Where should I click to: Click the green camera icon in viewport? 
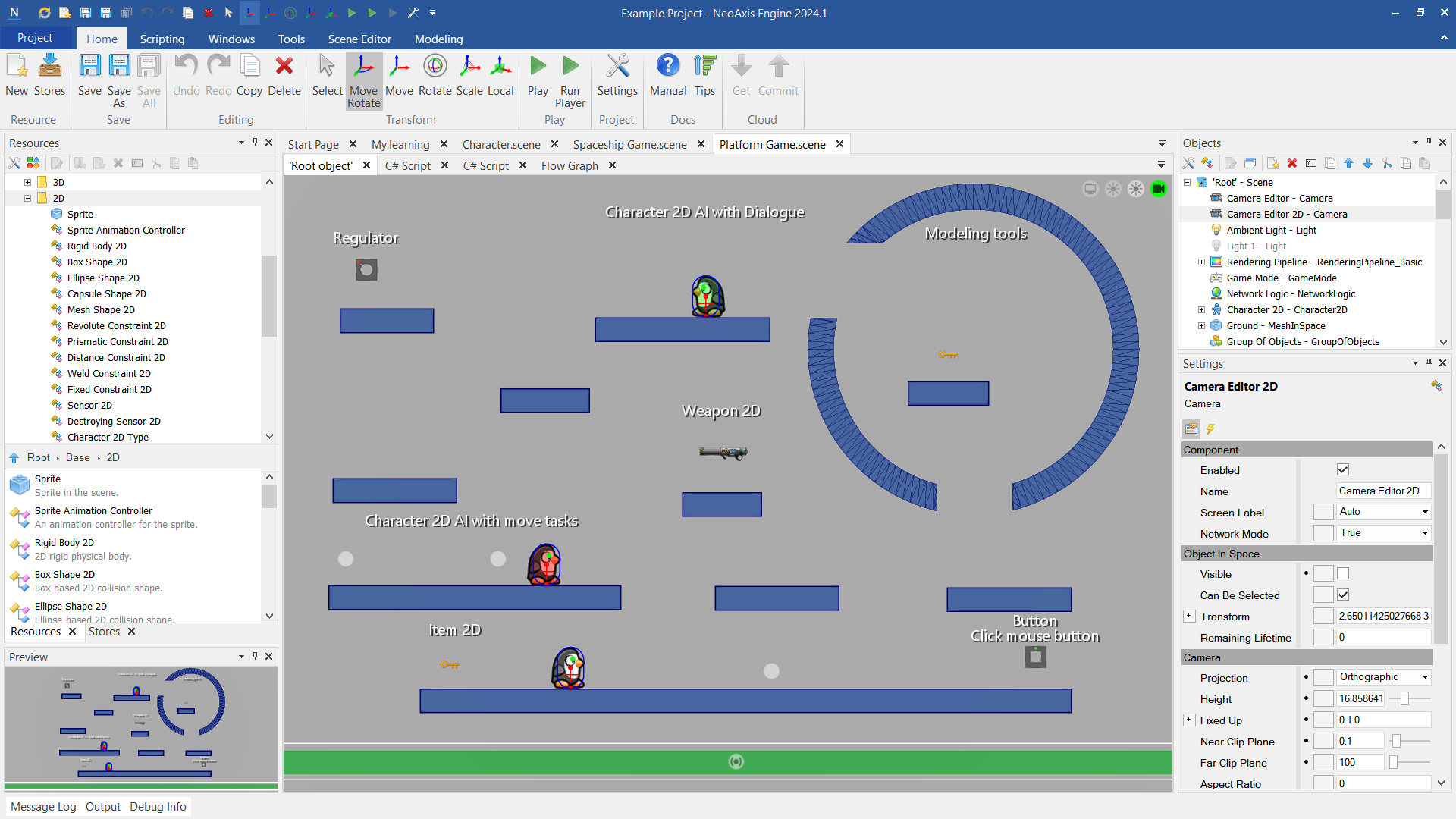pyautogui.click(x=1158, y=189)
